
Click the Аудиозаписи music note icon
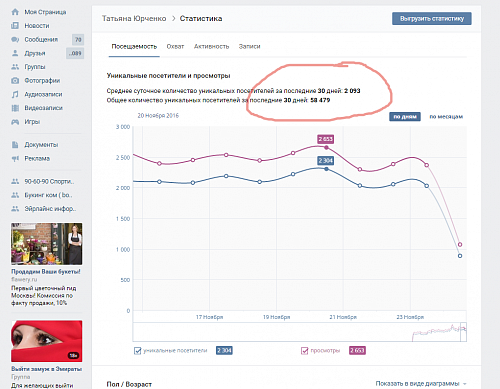(15, 94)
